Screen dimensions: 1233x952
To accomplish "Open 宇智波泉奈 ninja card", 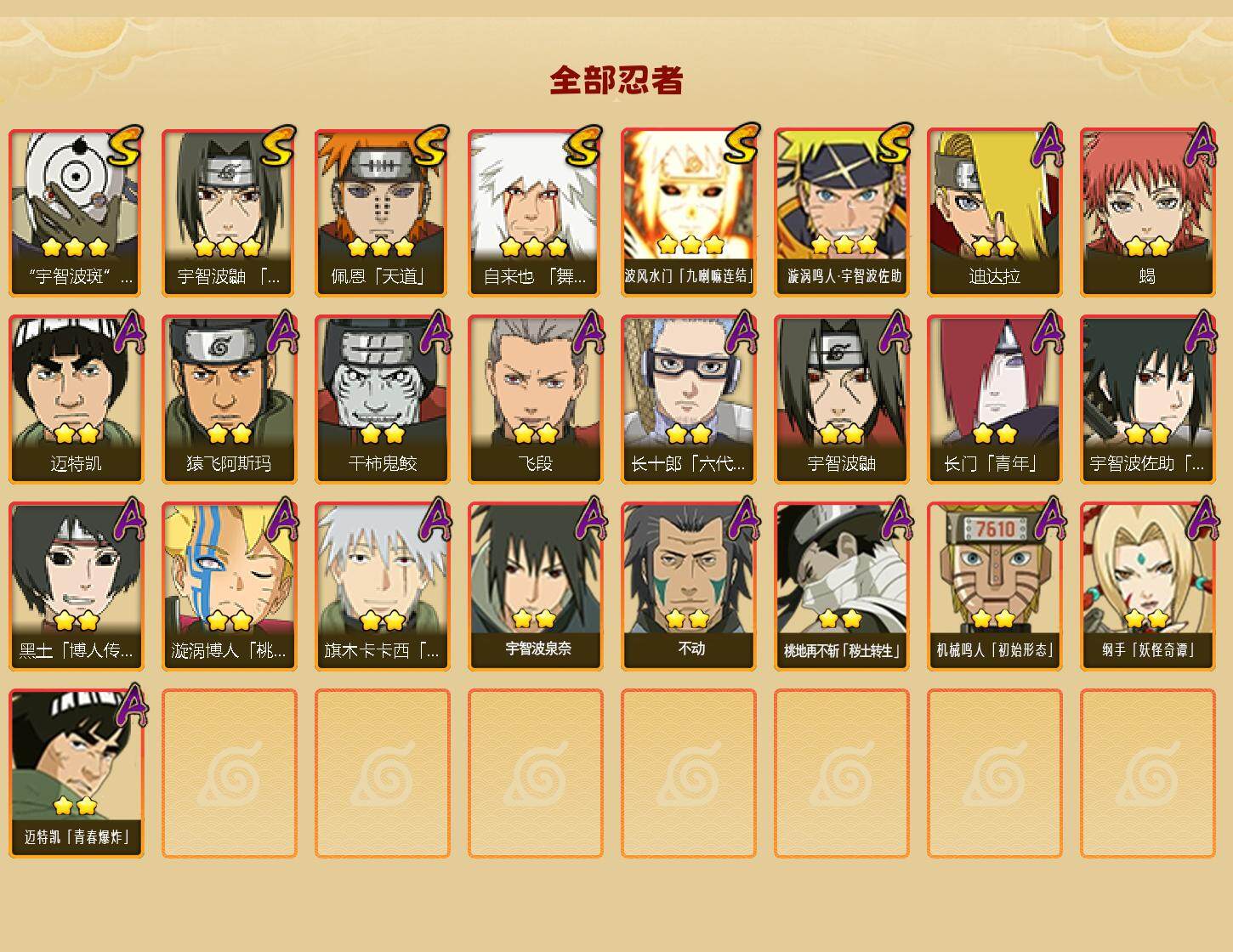I will pos(536,586).
